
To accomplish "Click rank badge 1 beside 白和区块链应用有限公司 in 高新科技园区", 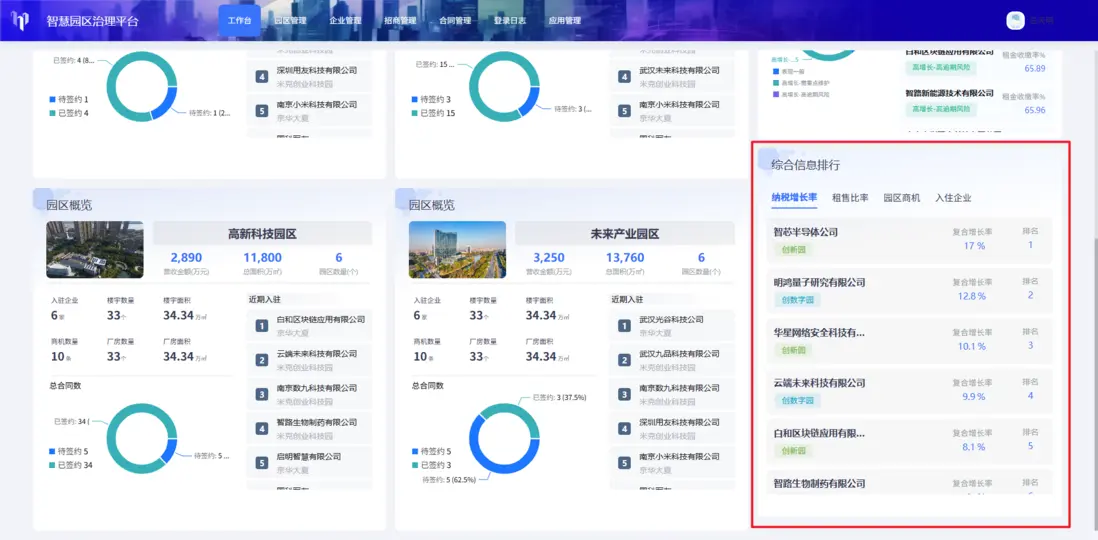I will 262,326.
